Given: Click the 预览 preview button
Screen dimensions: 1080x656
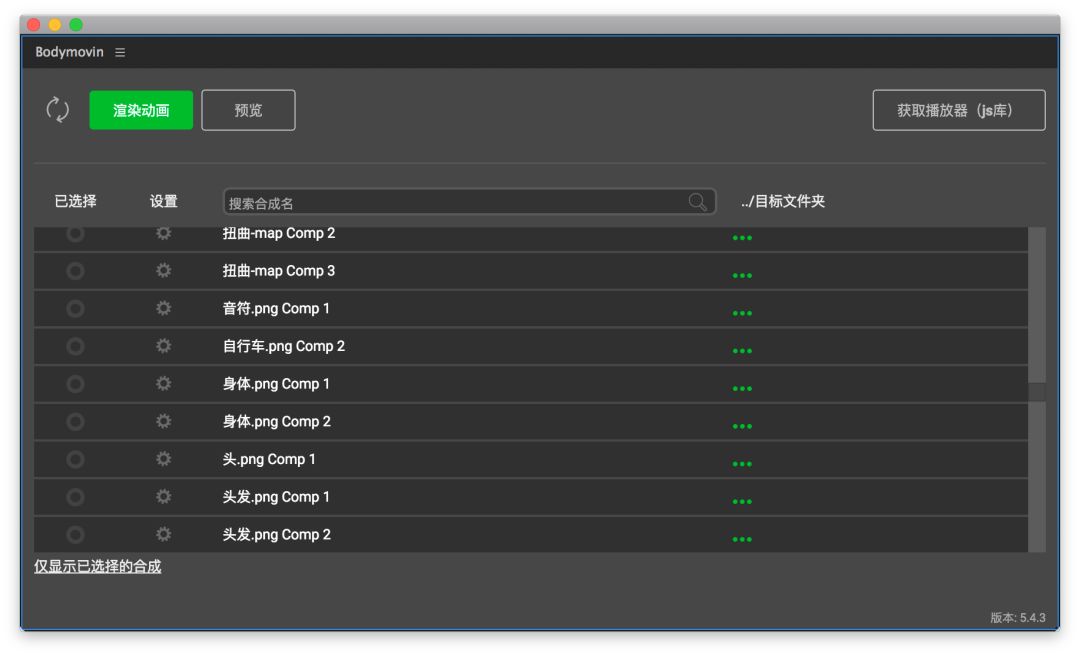Looking at the screenshot, I should pos(248,110).
